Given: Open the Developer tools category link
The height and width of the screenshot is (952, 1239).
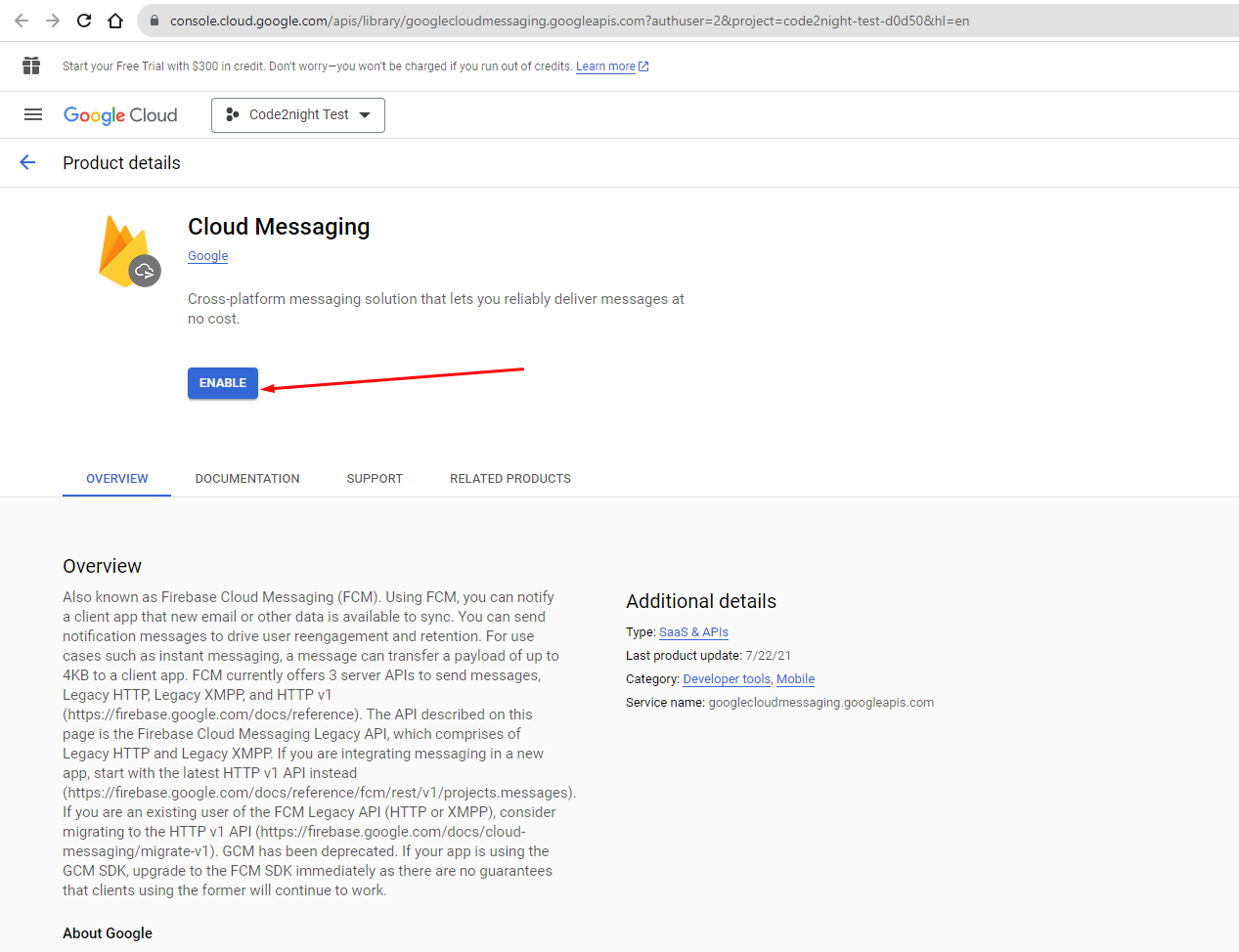Looking at the screenshot, I should [x=727, y=679].
